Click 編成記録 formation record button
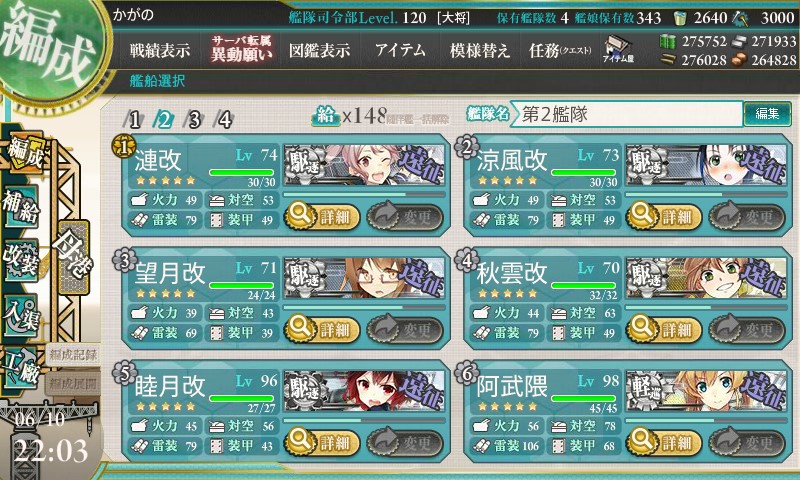This screenshot has height=480, width=800. 72,355
